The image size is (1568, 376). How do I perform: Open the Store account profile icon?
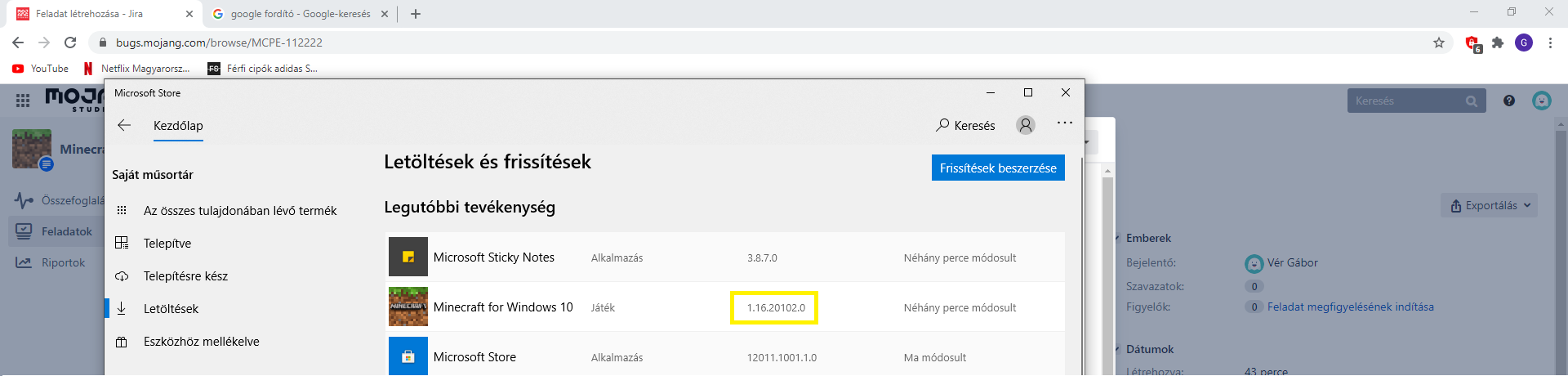(1026, 125)
